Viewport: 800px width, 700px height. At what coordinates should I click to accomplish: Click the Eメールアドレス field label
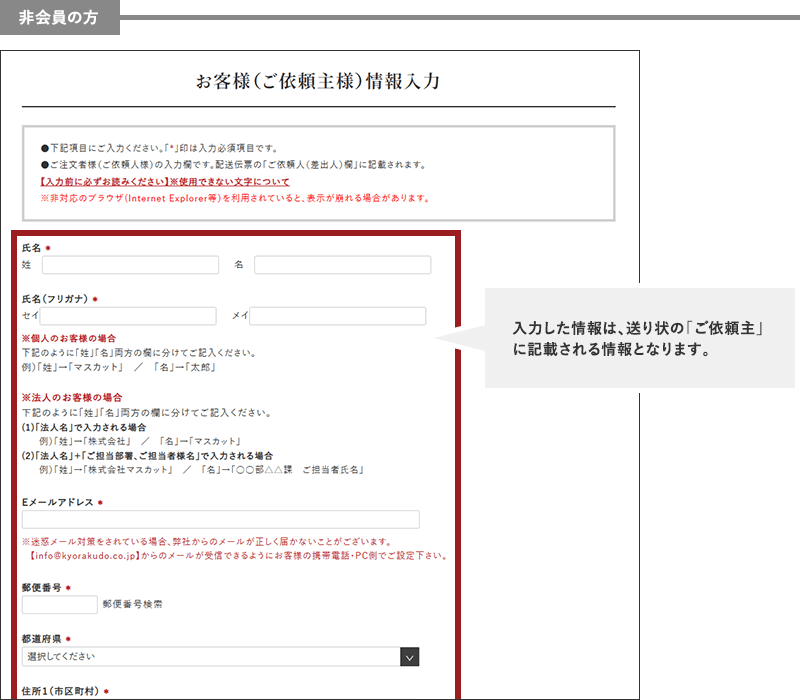click(57, 501)
